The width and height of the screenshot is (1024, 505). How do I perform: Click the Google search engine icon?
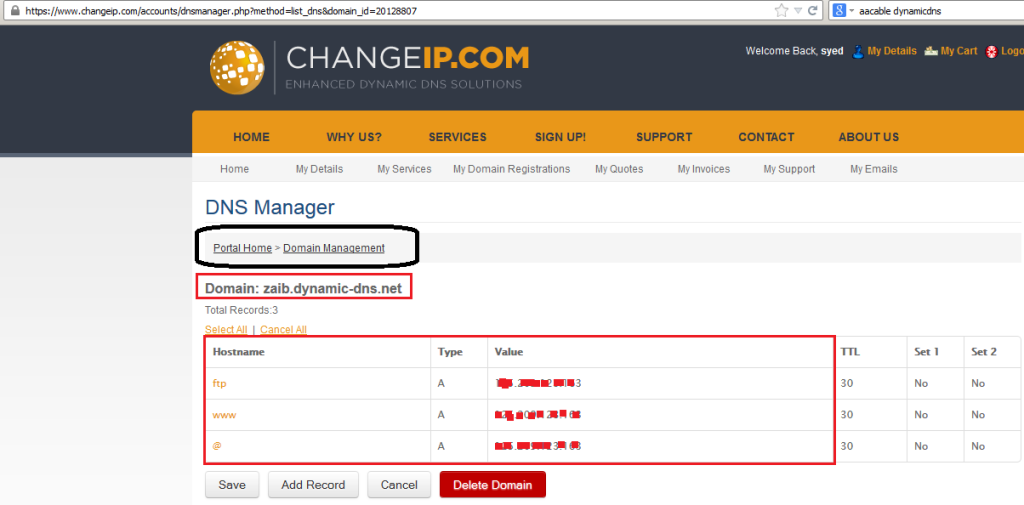click(838, 10)
